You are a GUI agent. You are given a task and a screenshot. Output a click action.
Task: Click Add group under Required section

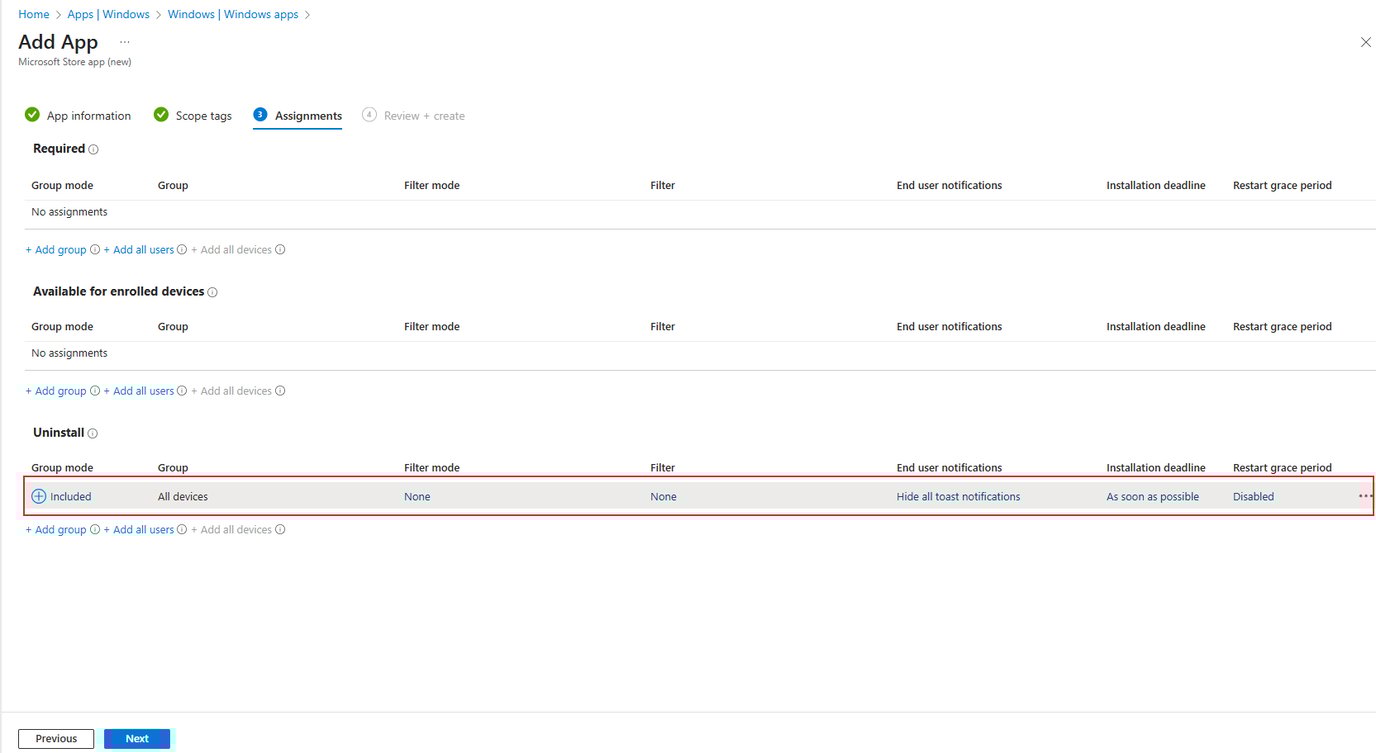pos(56,250)
